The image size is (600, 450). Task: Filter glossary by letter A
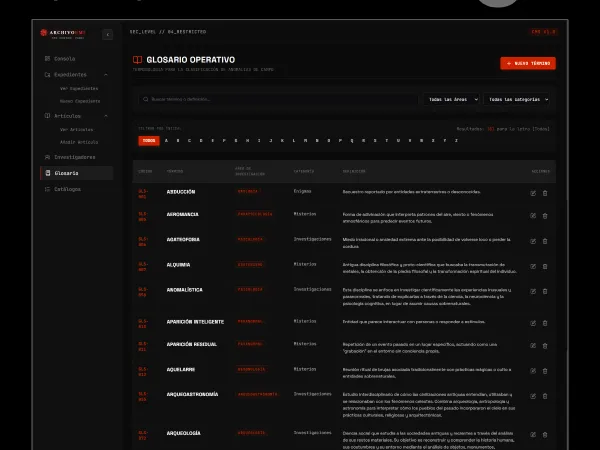point(166,140)
